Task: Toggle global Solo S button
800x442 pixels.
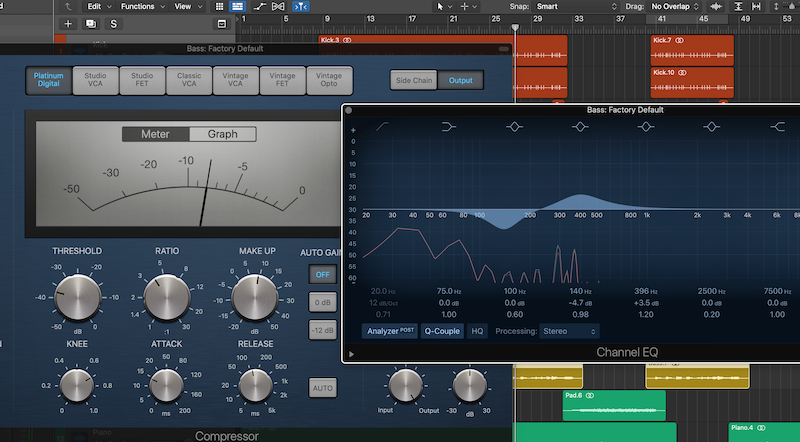Action: pyautogui.click(x=113, y=24)
